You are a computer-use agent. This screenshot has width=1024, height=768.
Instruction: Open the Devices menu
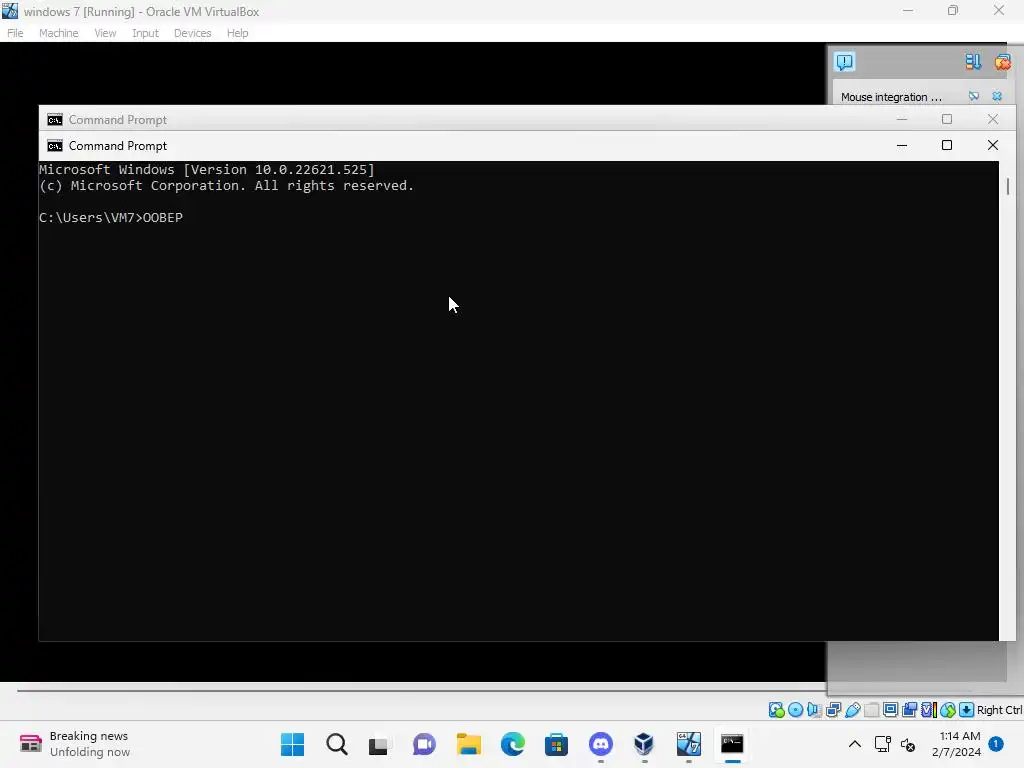pyautogui.click(x=192, y=33)
